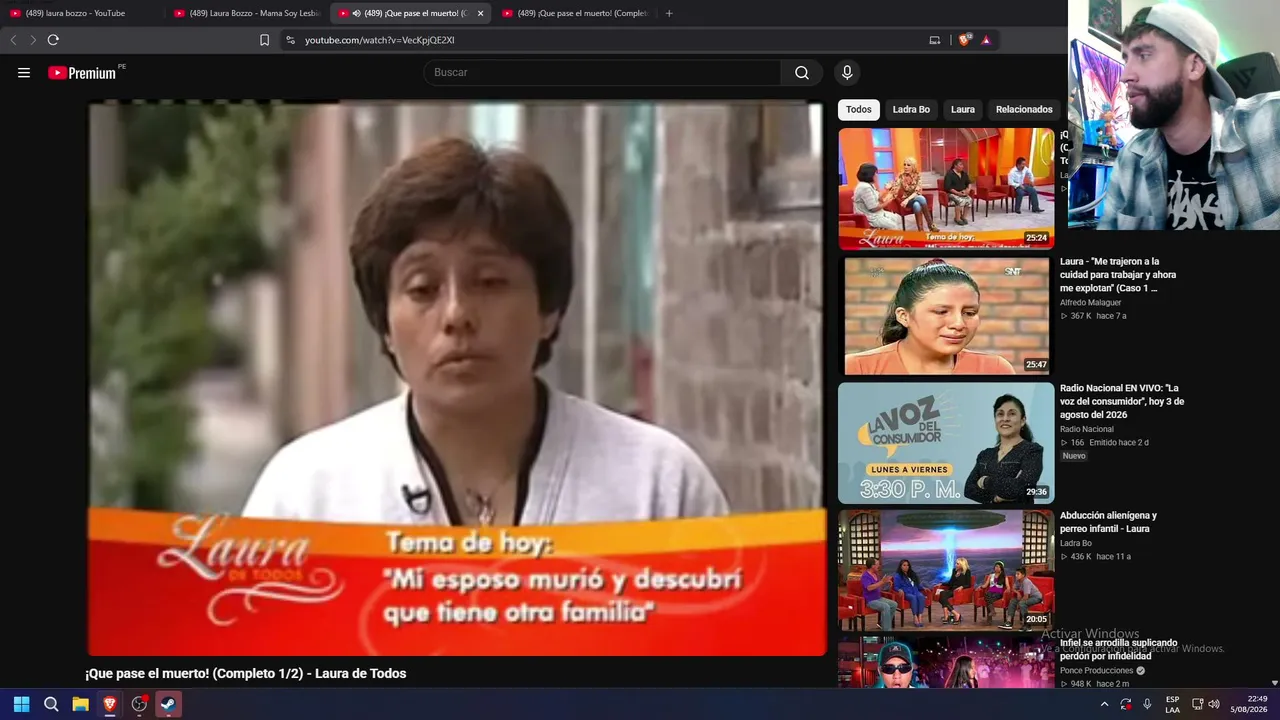Open the Windows Start menu

[x=21, y=704]
